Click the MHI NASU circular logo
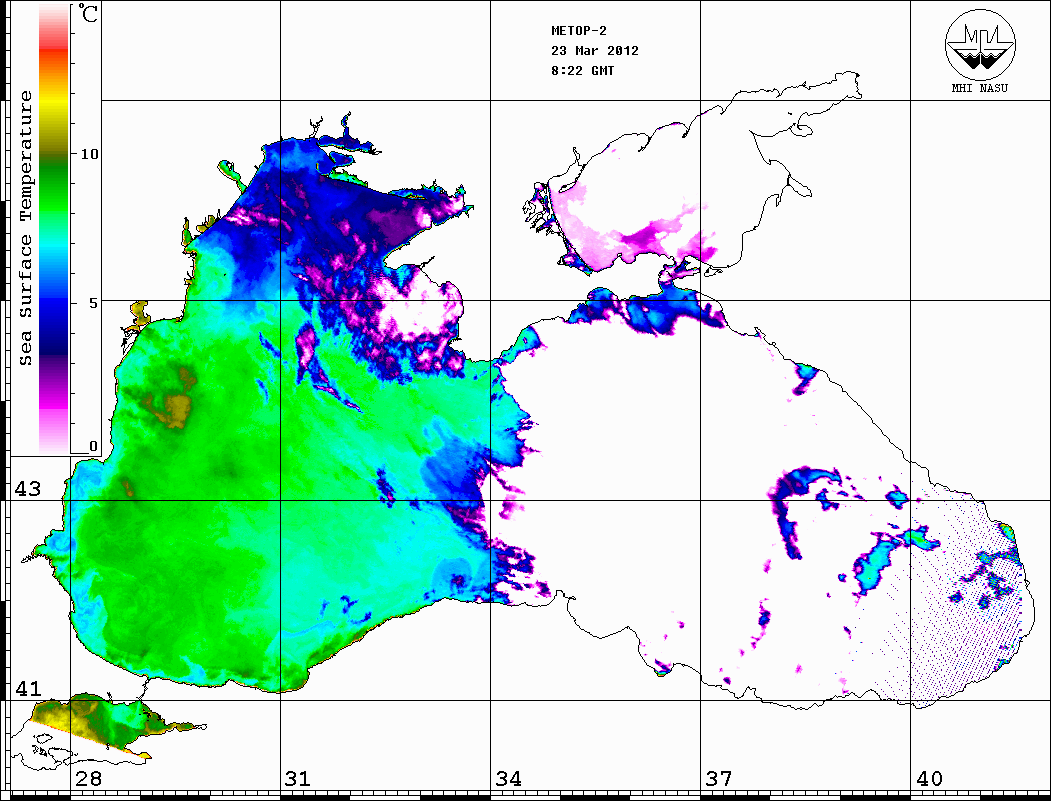The width and height of the screenshot is (1051, 801). click(x=980, y=44)
